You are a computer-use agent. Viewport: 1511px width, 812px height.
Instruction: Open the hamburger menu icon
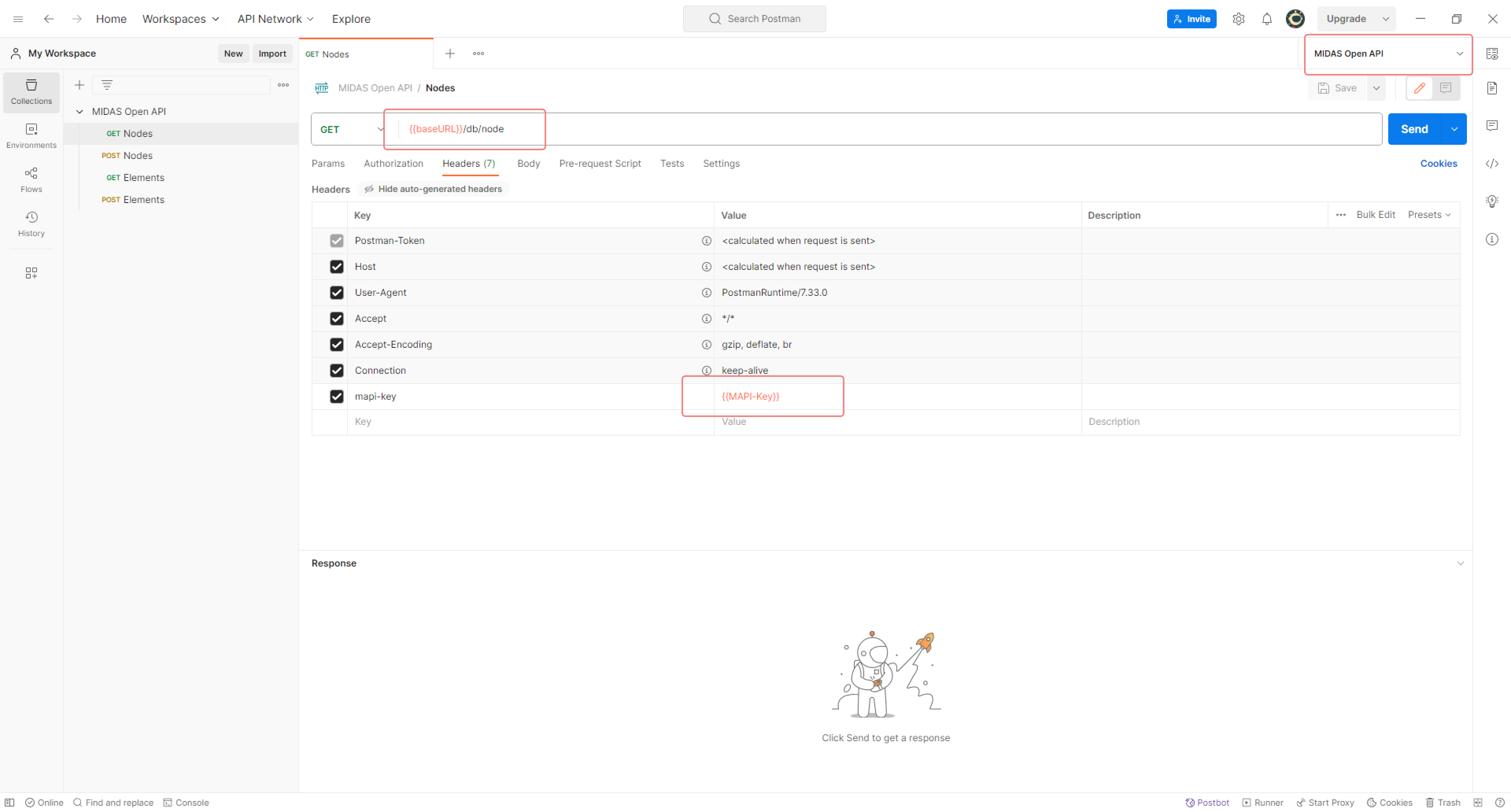point(18,19)
